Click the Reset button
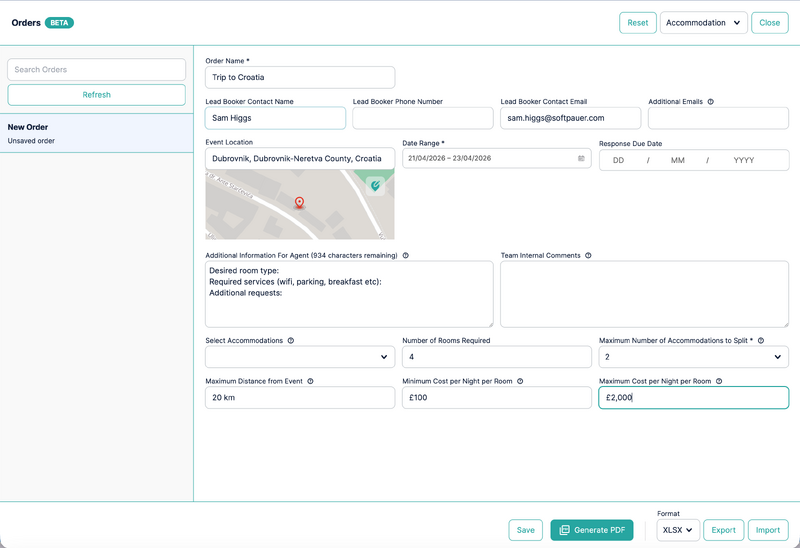 (638, 22)
